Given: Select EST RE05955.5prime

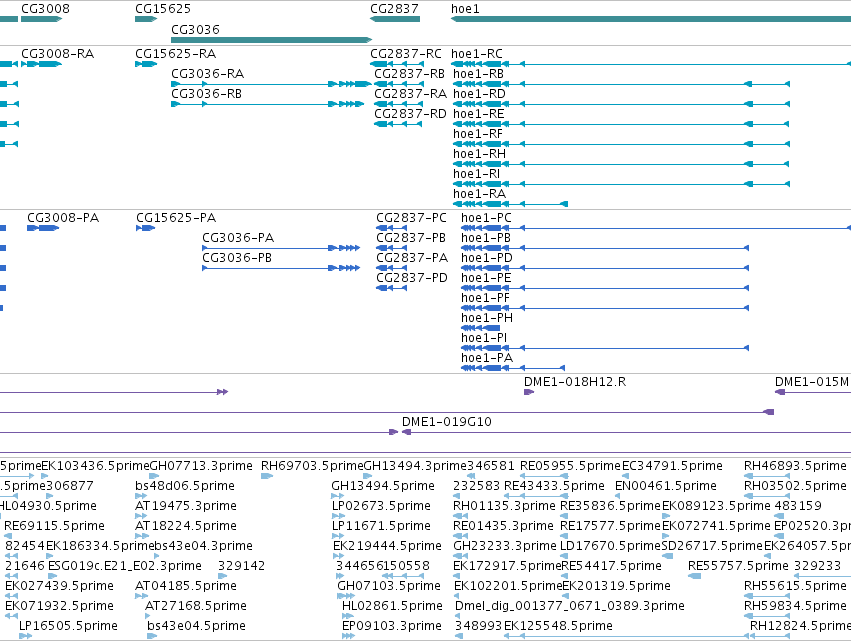Looking at the screenshot, I should click(570, 466).
